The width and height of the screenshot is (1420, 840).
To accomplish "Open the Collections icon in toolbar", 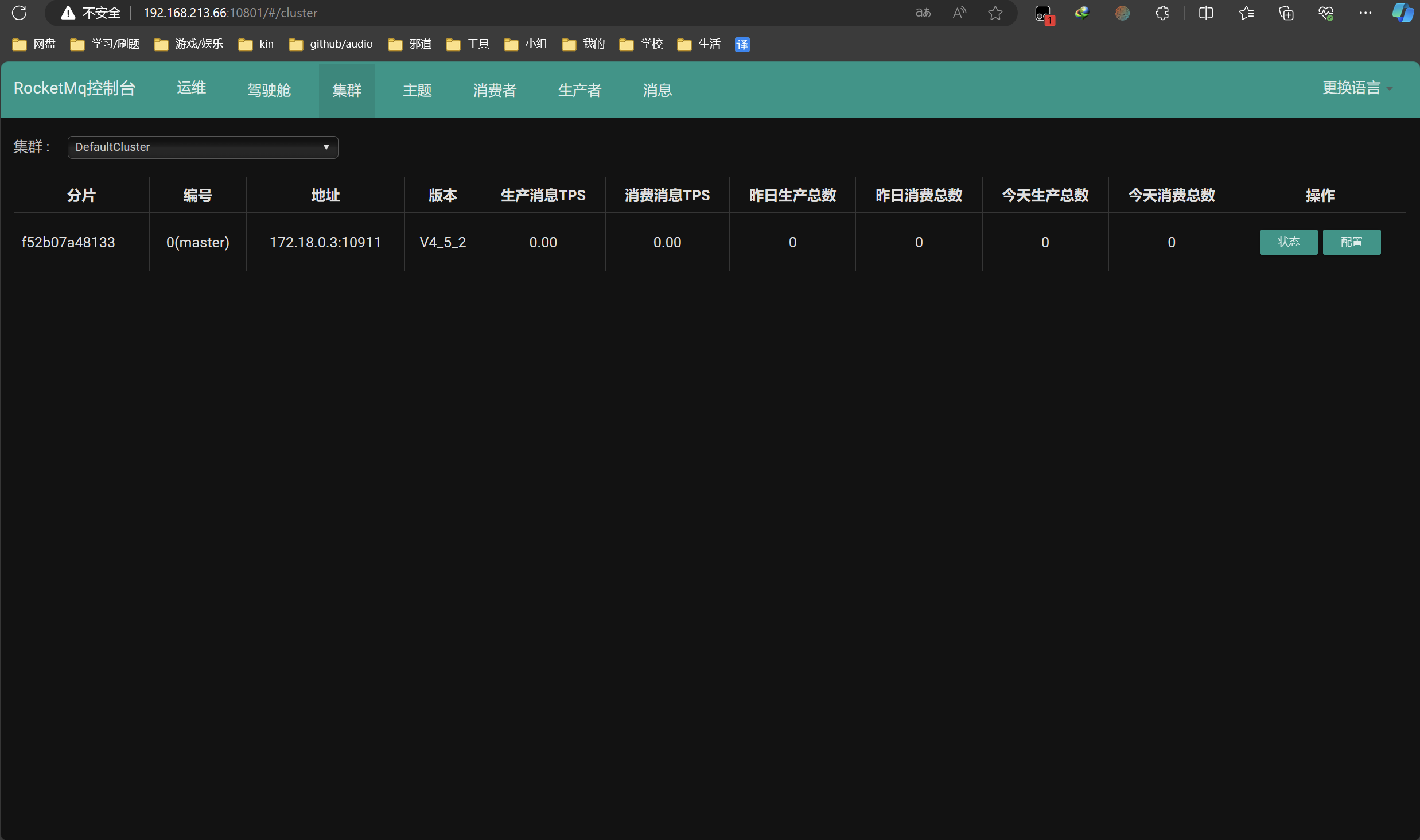I will pos(1286,13).
